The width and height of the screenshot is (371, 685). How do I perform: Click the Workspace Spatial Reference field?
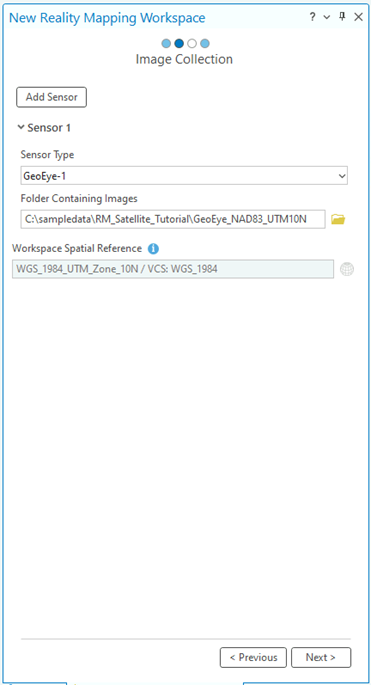(x=173, y=269)
